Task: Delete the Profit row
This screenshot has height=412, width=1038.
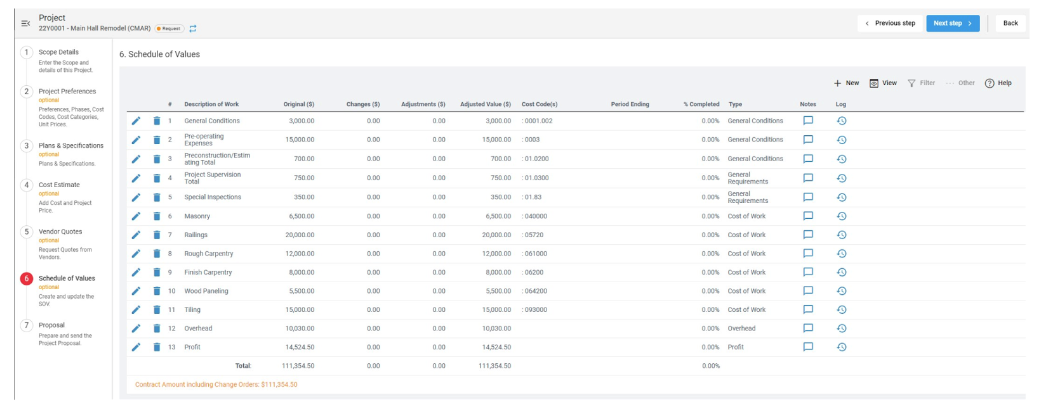Action: point(157,347)
